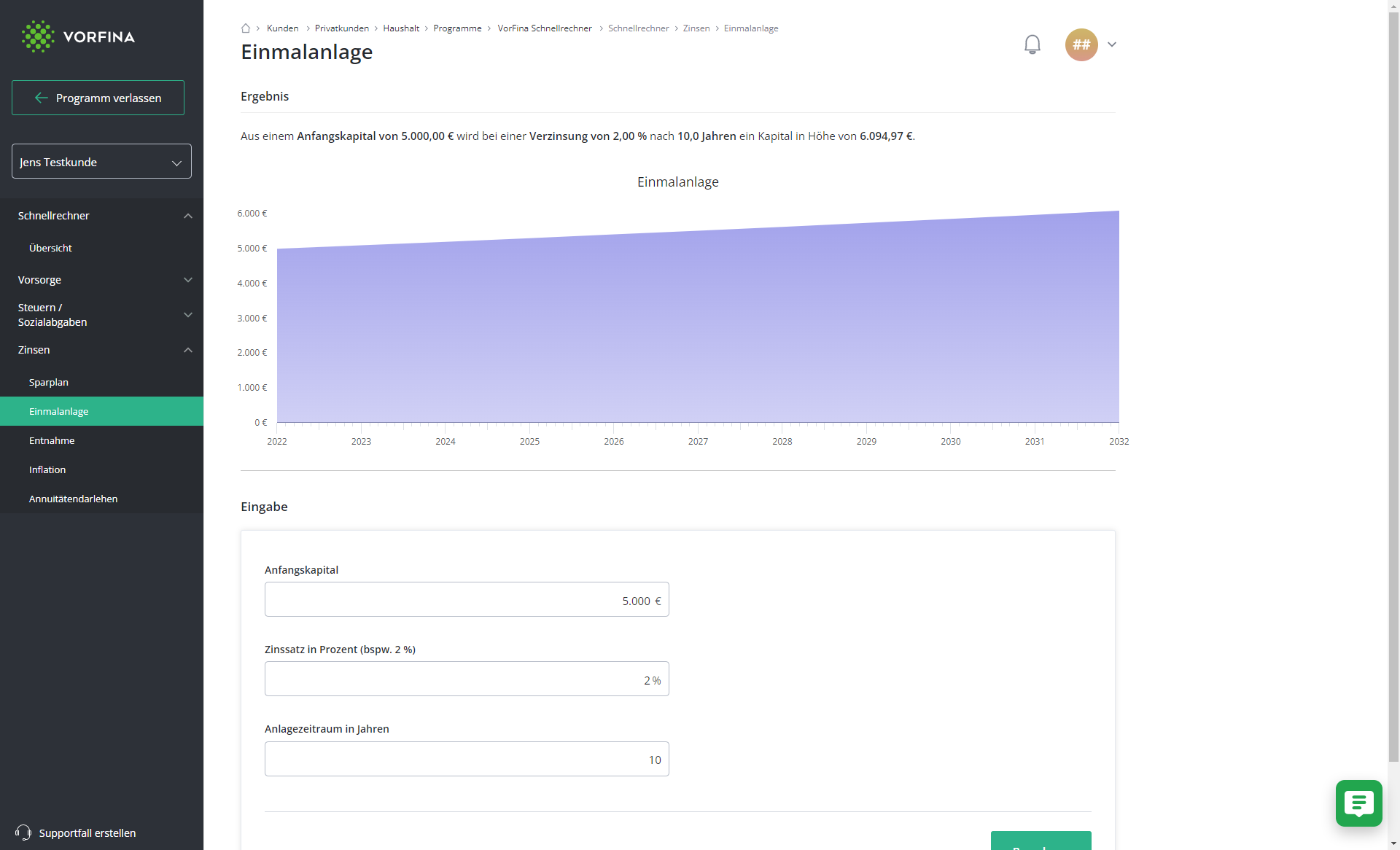Click the Schnellrechner breadcrumb text
The width and height of the screenshot is (1400, 850).
[x=638, y=28]
